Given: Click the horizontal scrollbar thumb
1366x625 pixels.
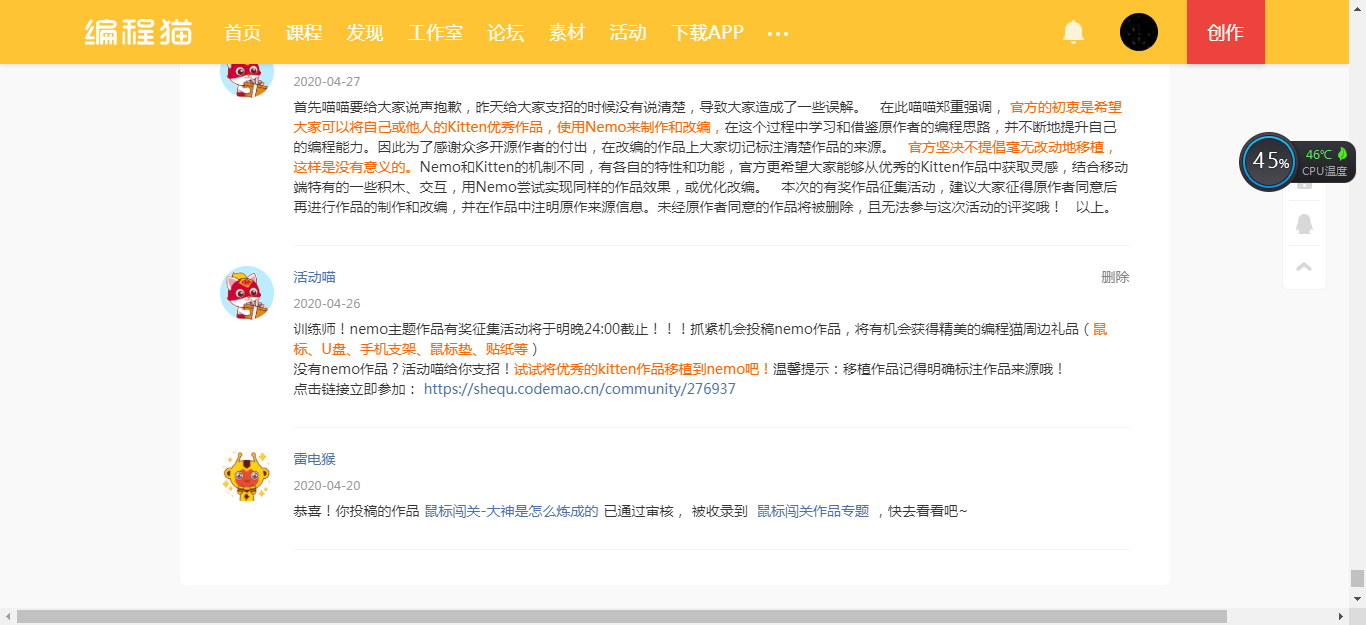Looking at the screenshot, I should (622, 617).
